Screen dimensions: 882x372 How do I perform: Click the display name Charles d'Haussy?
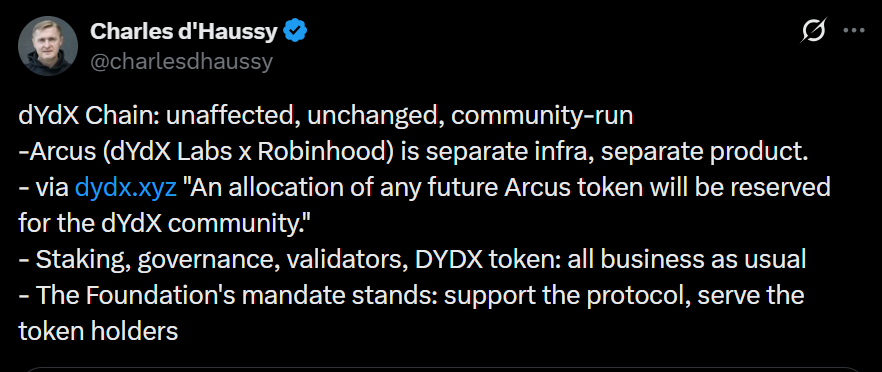tap(184, 32)
